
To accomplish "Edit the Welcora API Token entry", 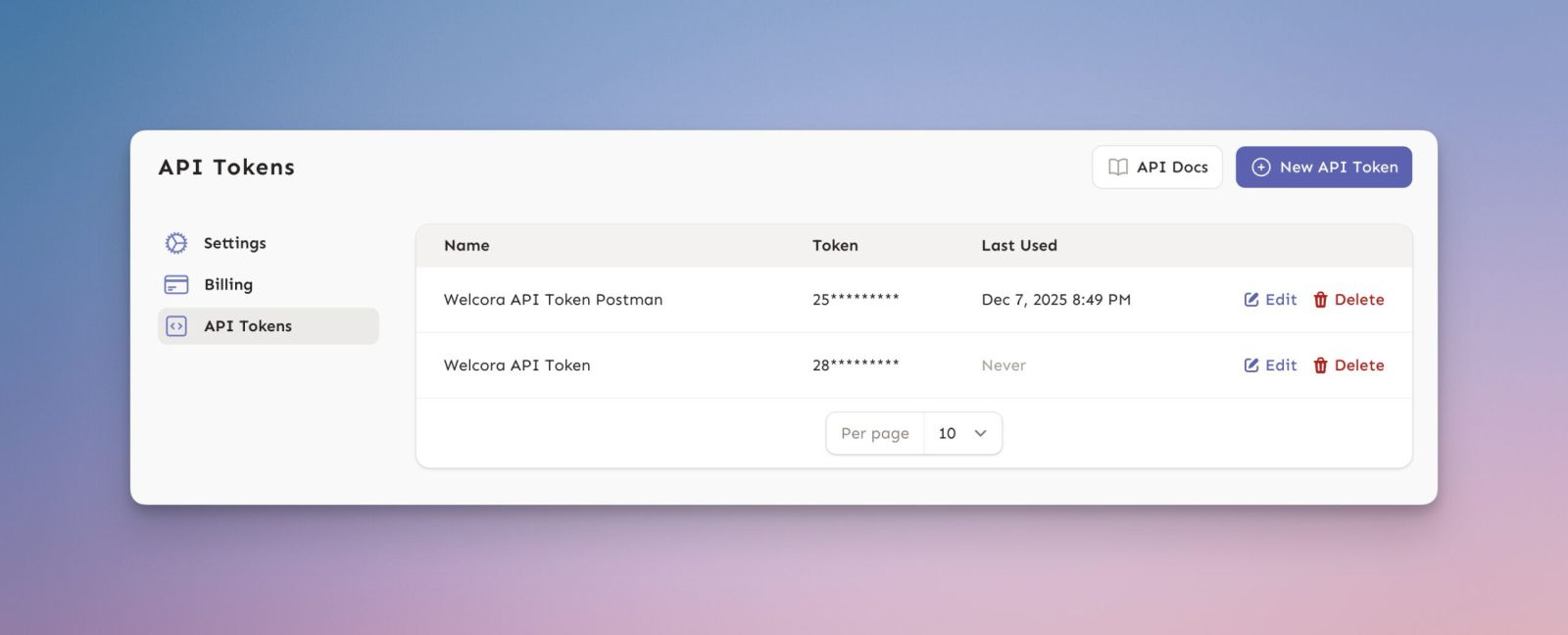I will 1271,366.
